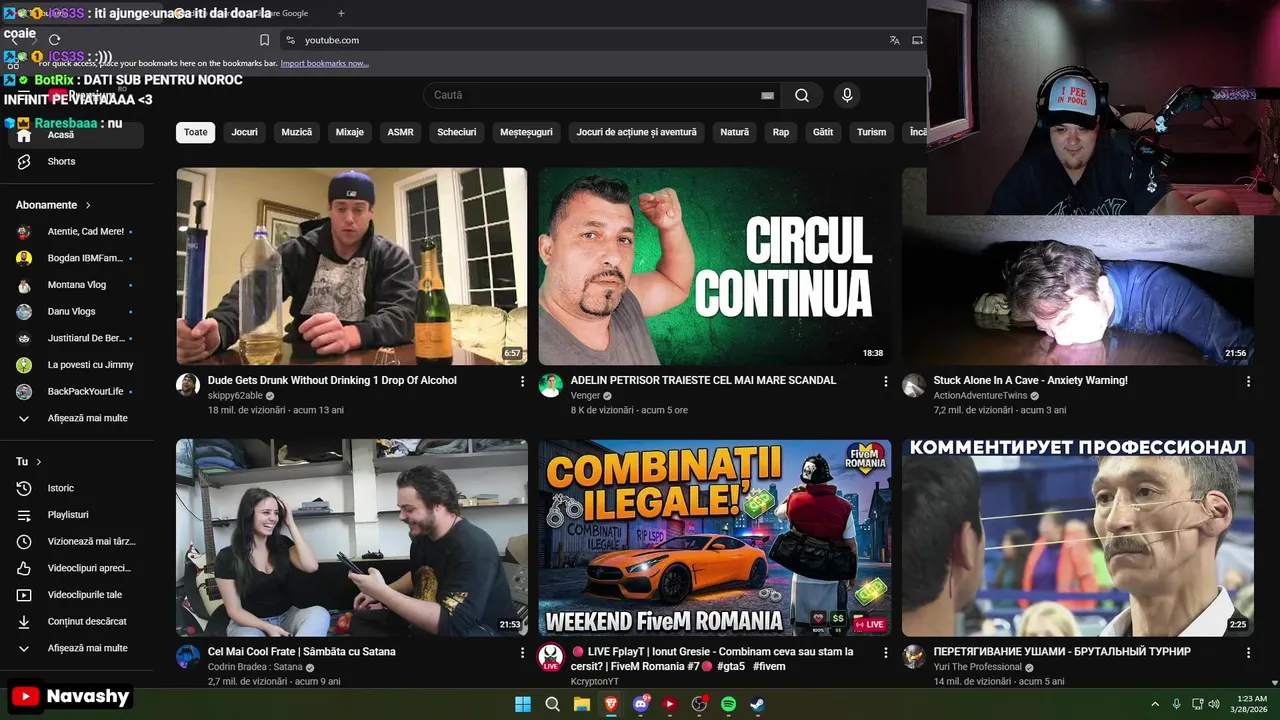Open a new browser tab

(x=341, y=13)
